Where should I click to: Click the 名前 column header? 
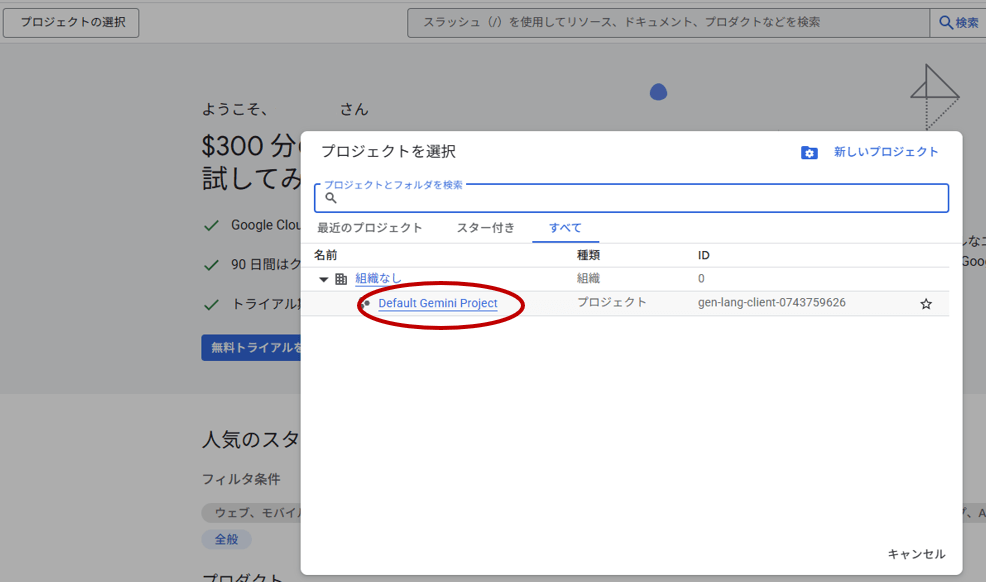[326, 255]
